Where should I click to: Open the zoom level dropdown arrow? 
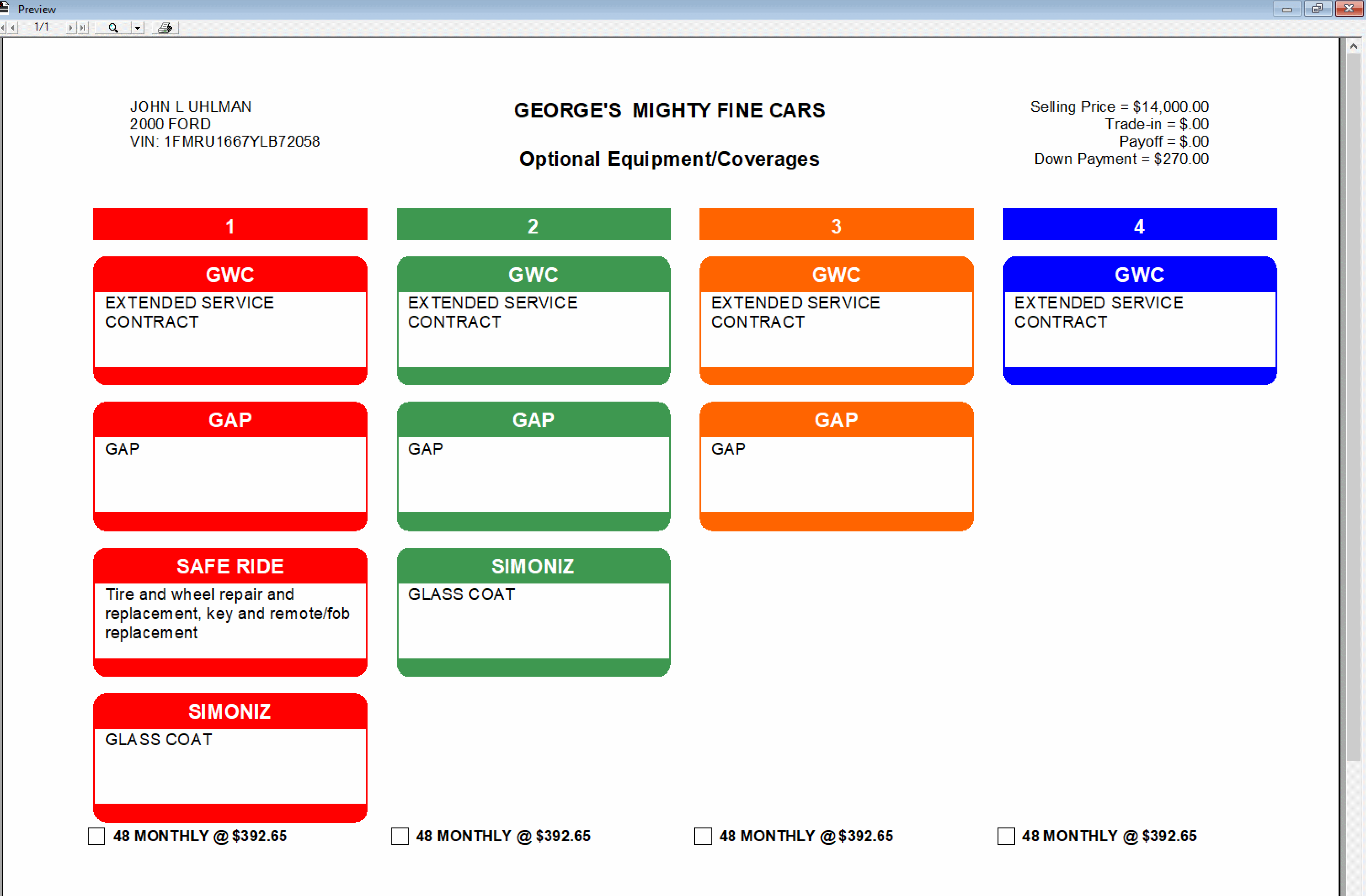[x=137, y=27]
